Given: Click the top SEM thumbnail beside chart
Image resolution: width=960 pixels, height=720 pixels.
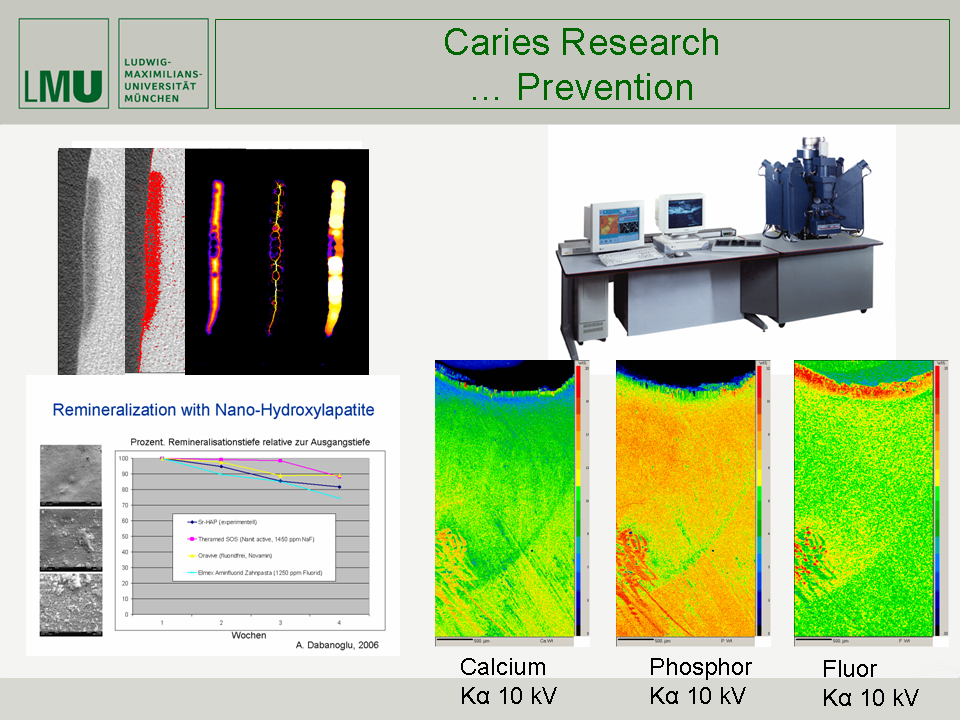Looking at the screenshot, I should pos(70,475).
